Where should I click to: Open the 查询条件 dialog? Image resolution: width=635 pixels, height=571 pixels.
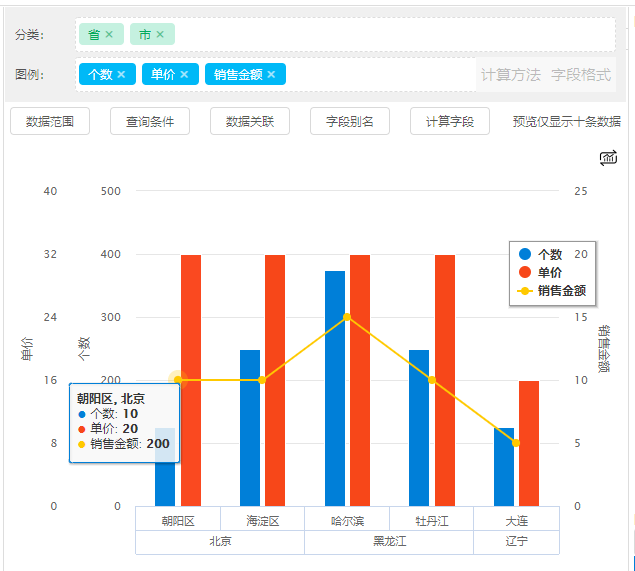tap(150, 121)
